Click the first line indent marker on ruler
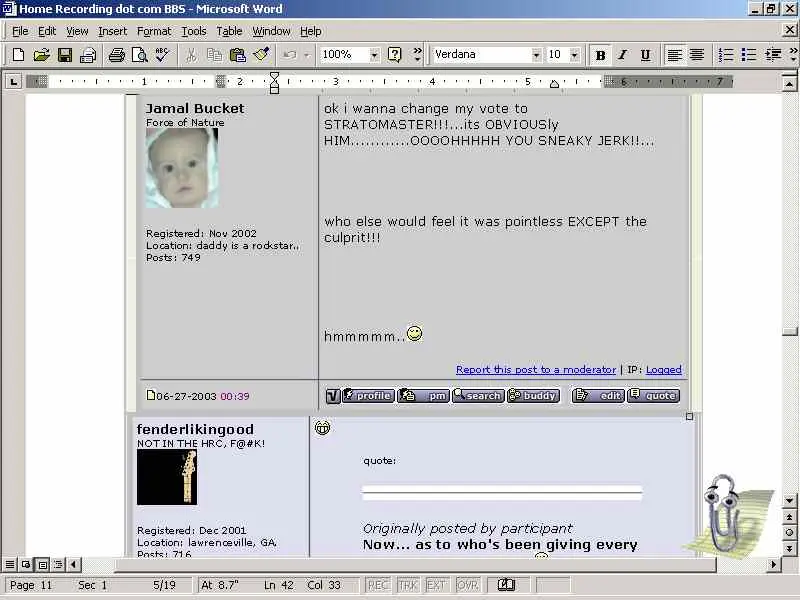This screenshot has height=600, width=800. click(x=274, y=77)
